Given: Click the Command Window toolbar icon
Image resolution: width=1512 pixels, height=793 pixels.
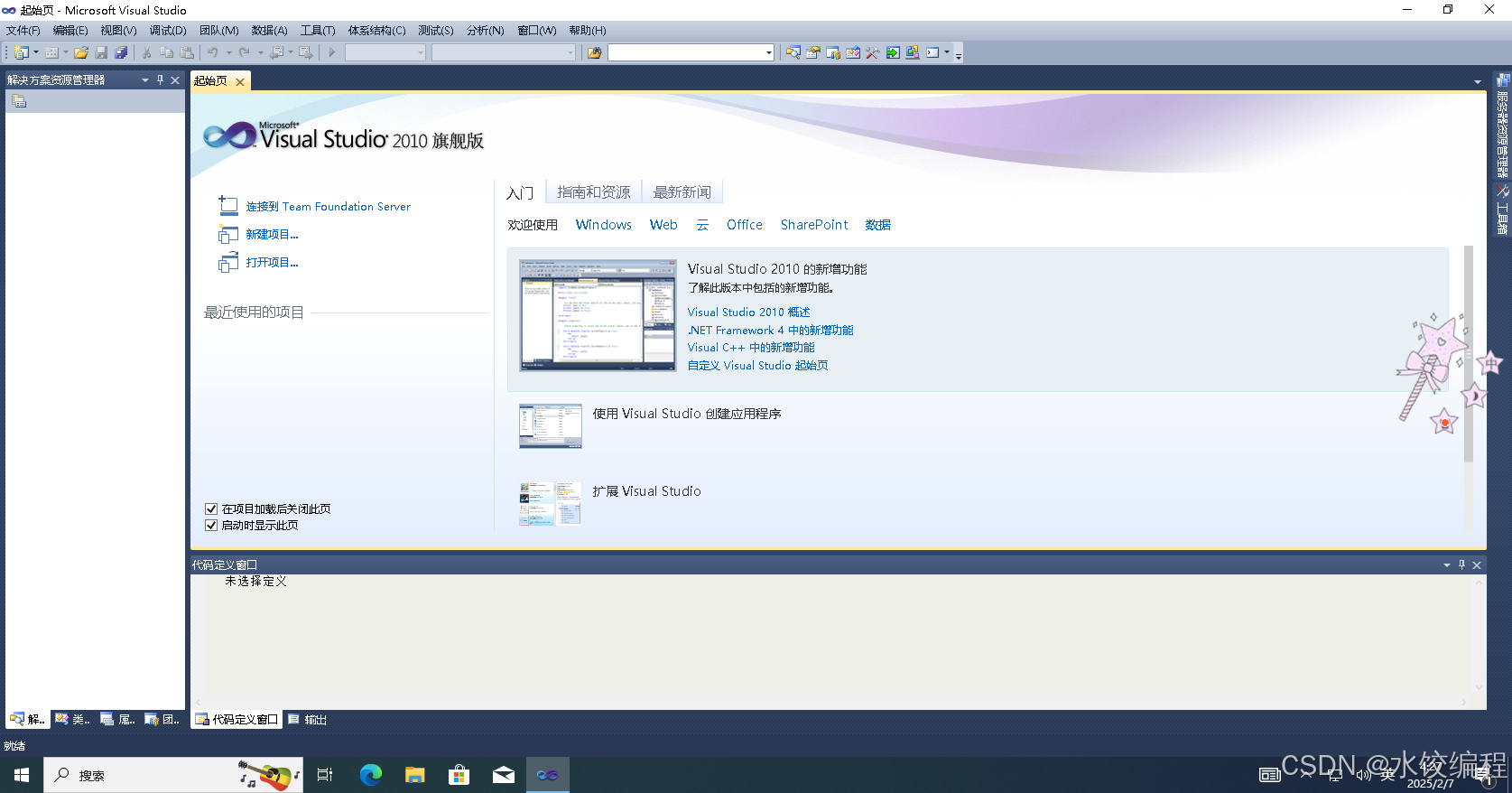Looking at the screenshot, I should pos(932,52).
